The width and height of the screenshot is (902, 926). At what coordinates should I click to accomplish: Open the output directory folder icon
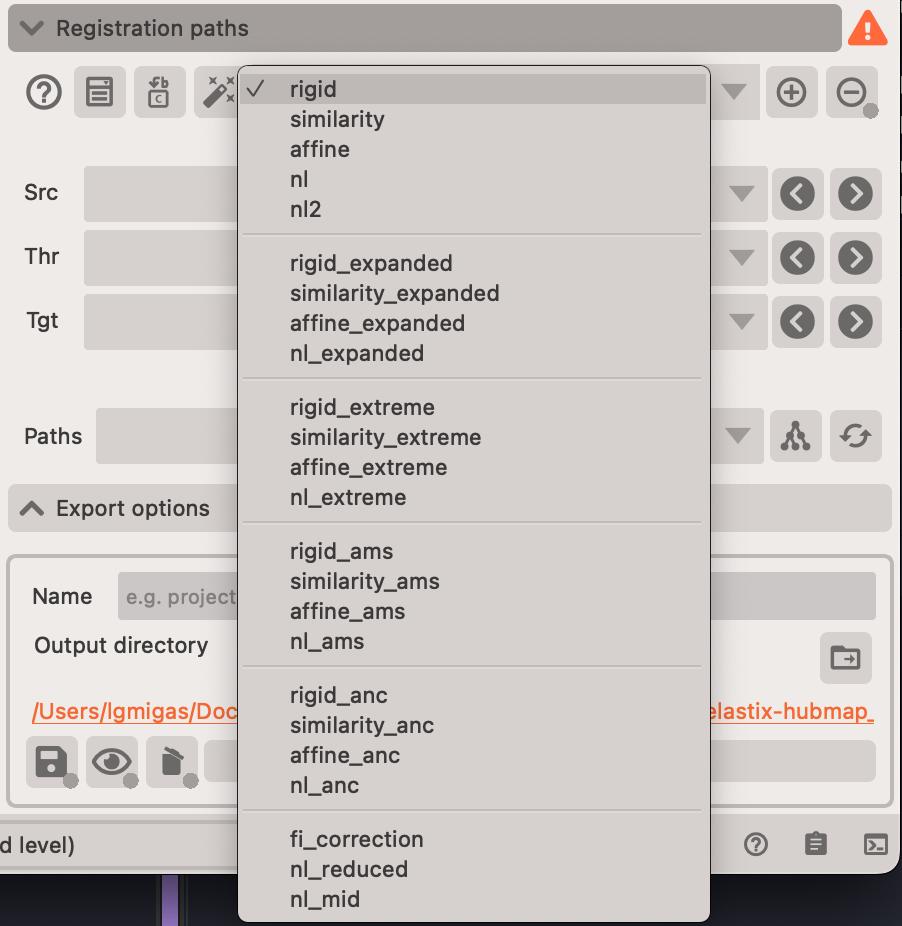pos(845,658)
